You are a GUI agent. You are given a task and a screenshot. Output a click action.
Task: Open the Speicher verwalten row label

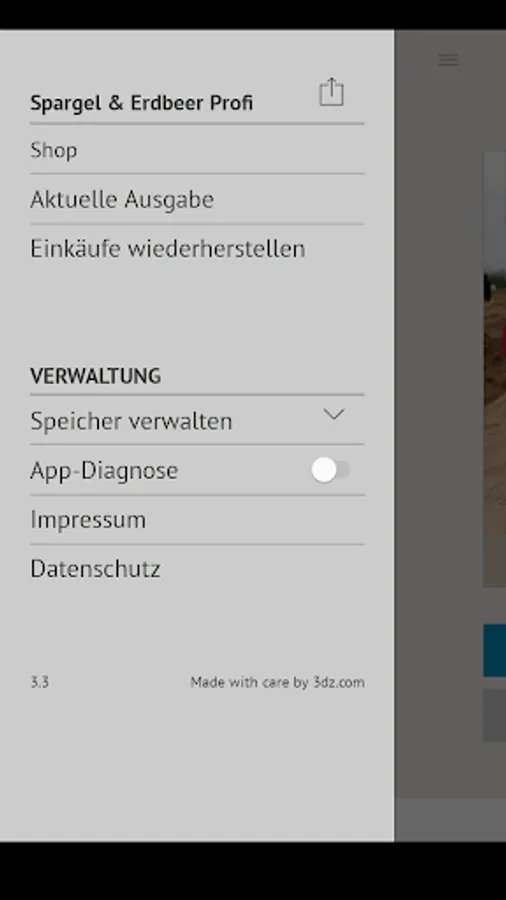coord(131,421)
